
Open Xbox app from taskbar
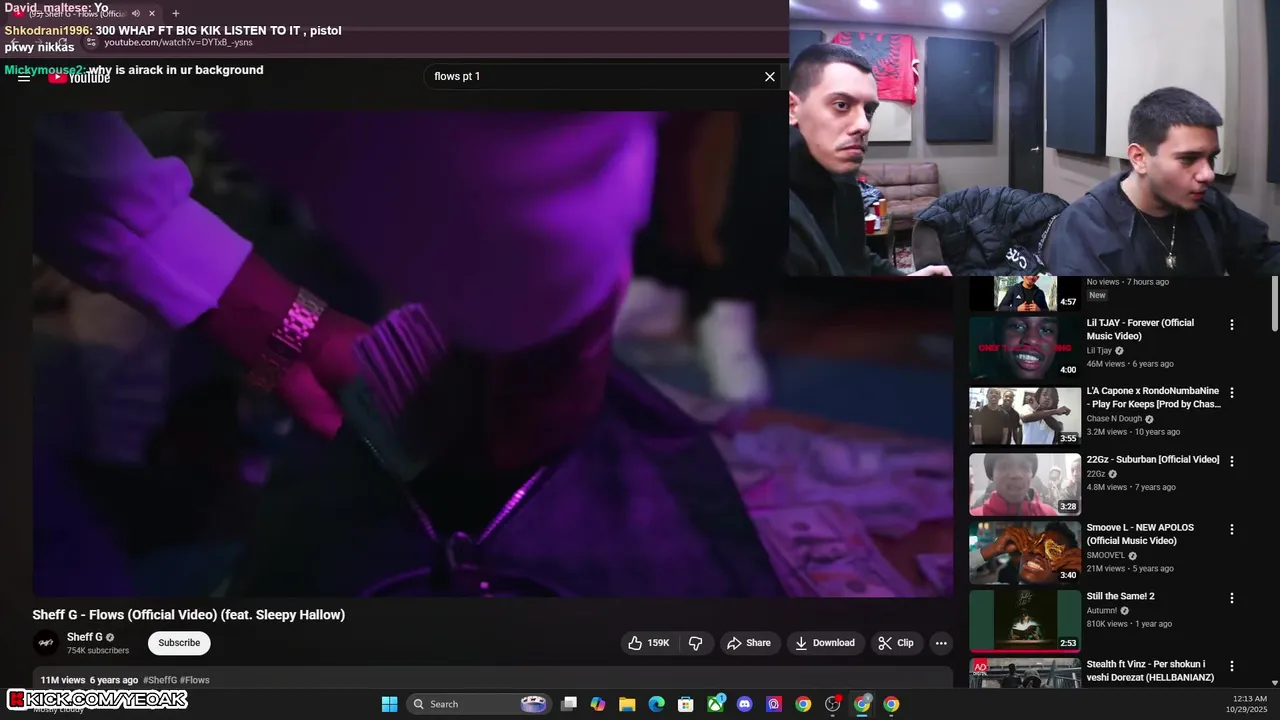[x=716, y=704]
